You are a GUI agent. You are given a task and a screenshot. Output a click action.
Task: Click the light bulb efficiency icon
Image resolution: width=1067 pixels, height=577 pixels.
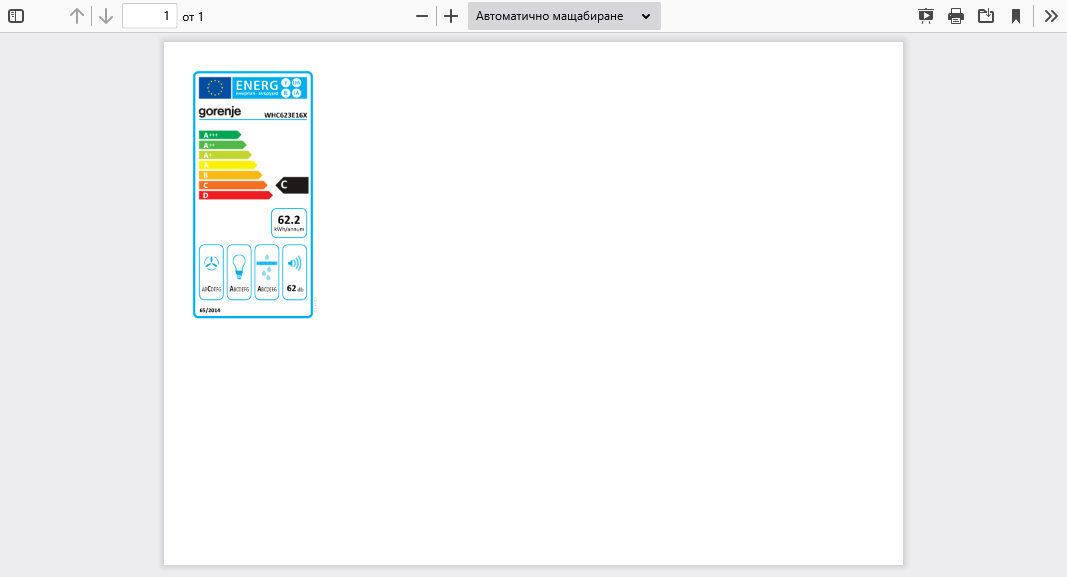pos(239,266)
